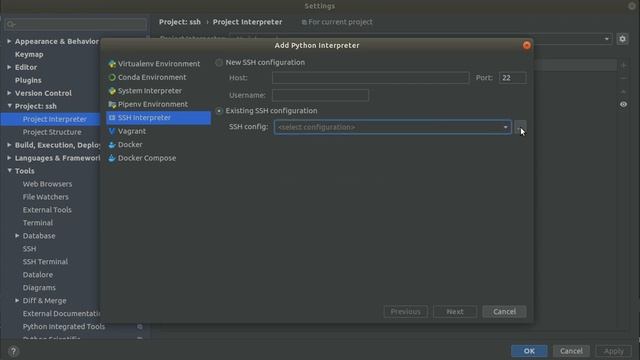Image resolution: width=640 pixels, height=360 pixels.
Task: Expand Appearance & Behavior settings group
Action: [9, 41]
